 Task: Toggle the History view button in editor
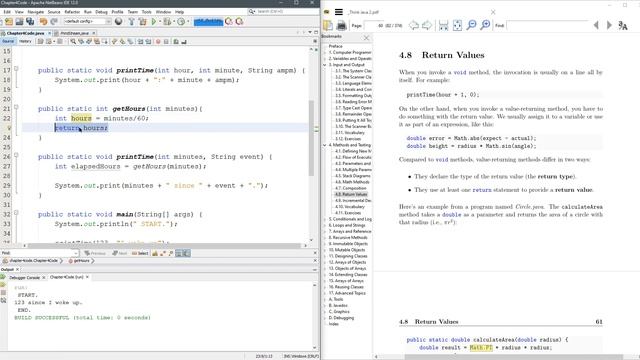(25, 41)
